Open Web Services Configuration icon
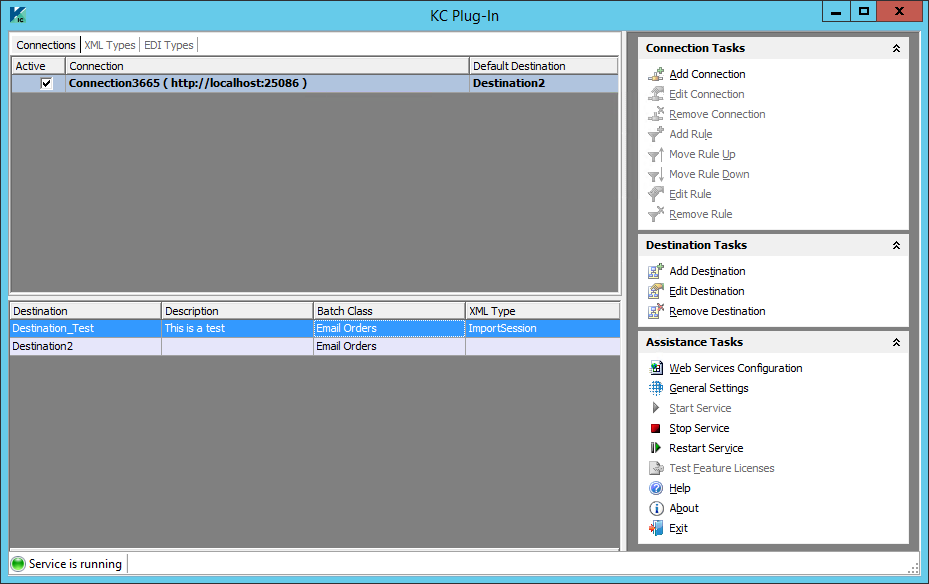The width and height of the screenshot is (929, 584). 656,368
